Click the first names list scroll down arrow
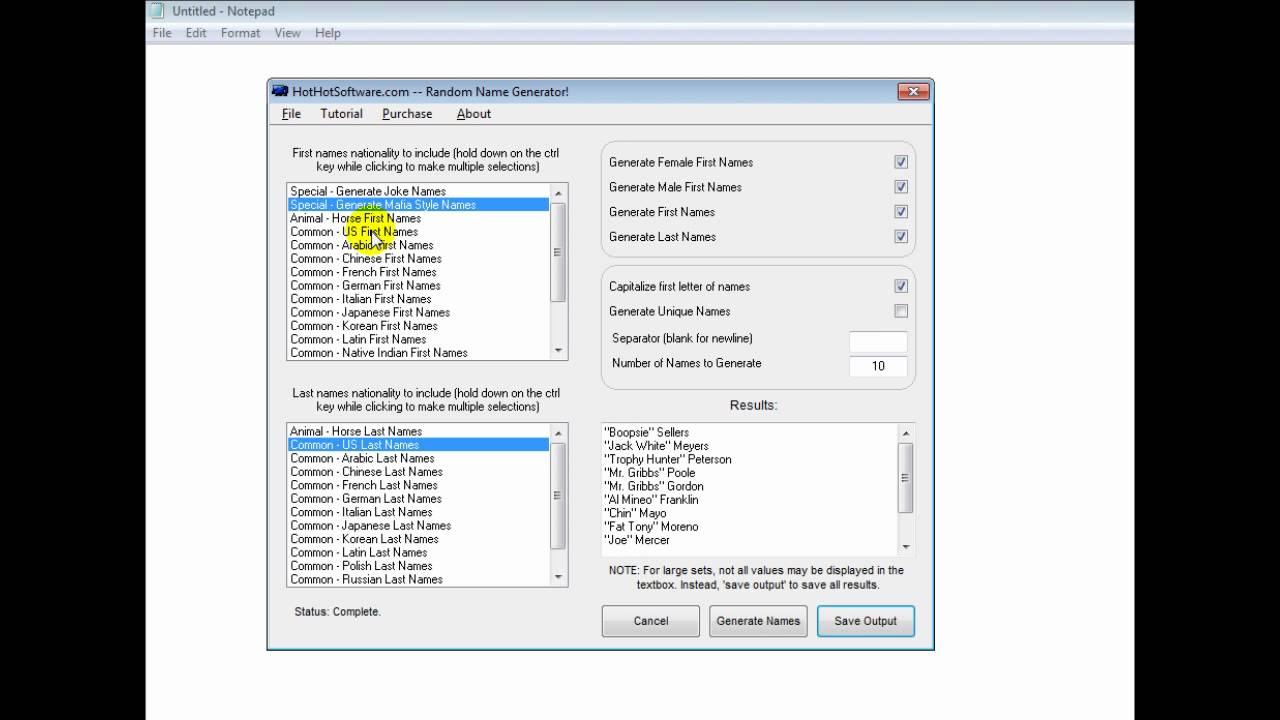Image resolution: width=1280 pixels, height=720 pixels. pyautogui.click(x=559, y=350)
